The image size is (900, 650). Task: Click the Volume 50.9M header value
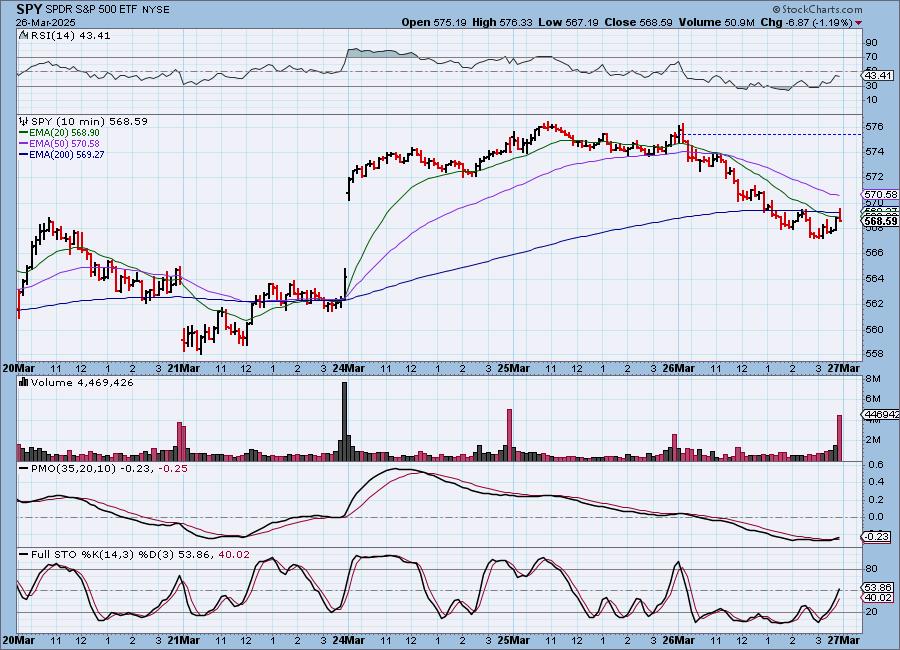pyautogui.click(x=716, y=22)
